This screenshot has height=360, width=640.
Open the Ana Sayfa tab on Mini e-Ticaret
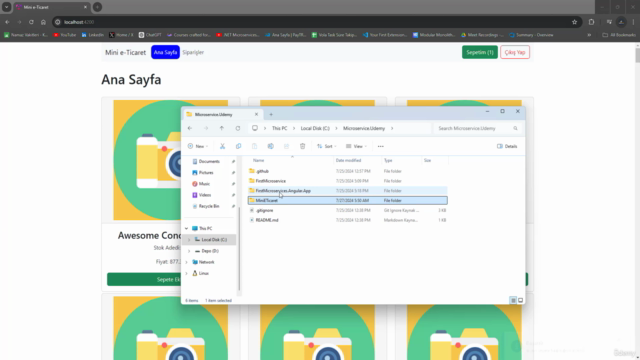tap(165, 52)
